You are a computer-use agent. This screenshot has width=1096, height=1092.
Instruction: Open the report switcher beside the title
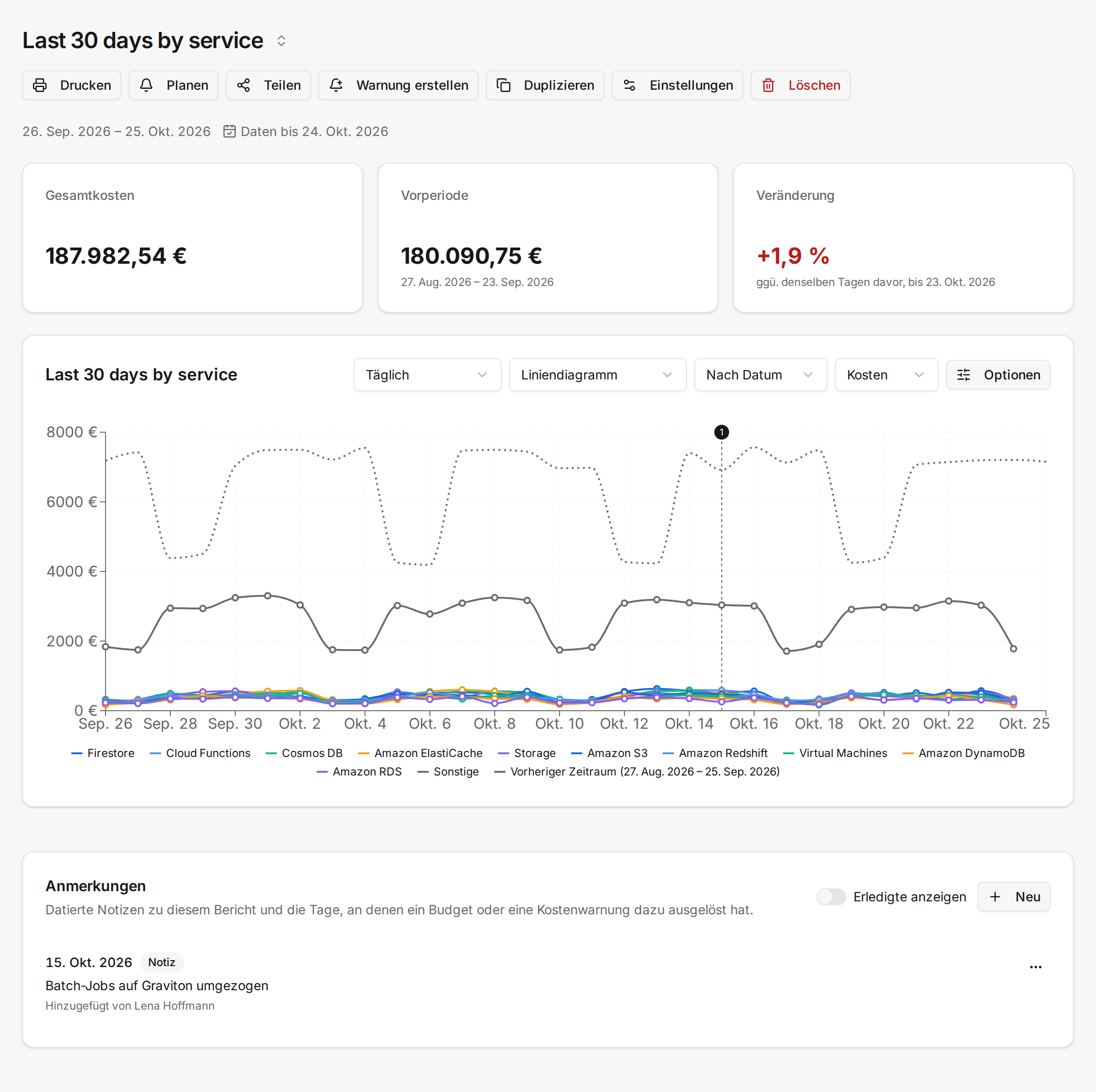(x=281, y=41)
